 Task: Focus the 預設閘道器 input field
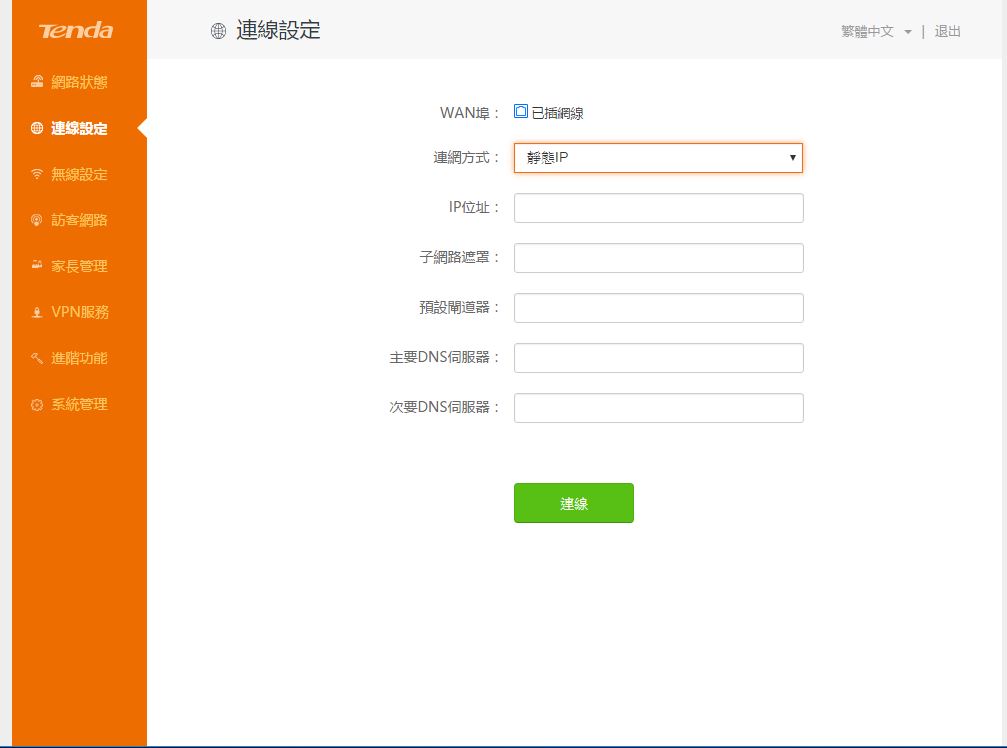pyautogui.click(x=658, y=308)
